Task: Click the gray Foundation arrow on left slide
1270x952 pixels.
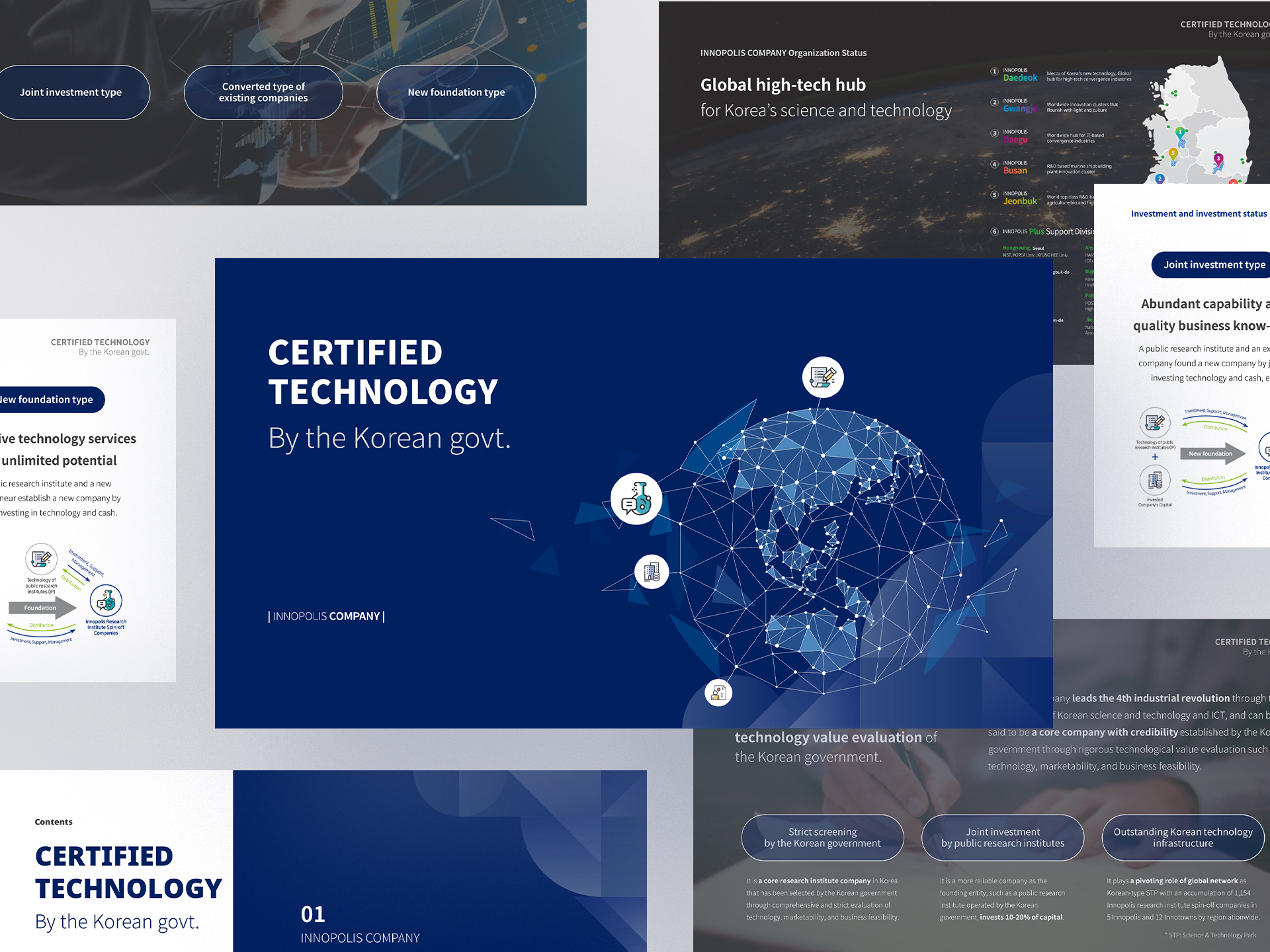Action: (x=42, y=608)
